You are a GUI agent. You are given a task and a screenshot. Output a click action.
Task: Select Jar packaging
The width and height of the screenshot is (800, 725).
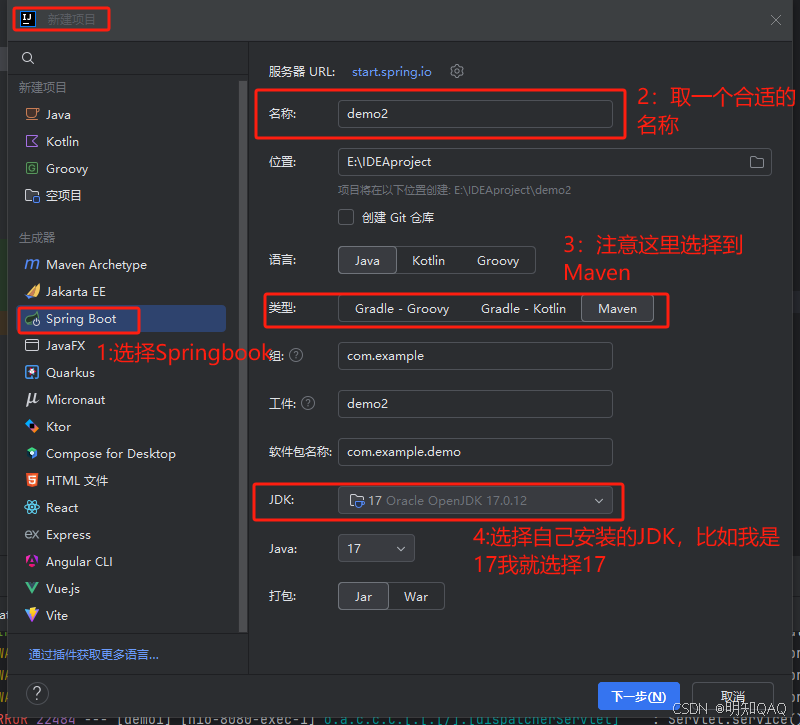click(363, 596)
